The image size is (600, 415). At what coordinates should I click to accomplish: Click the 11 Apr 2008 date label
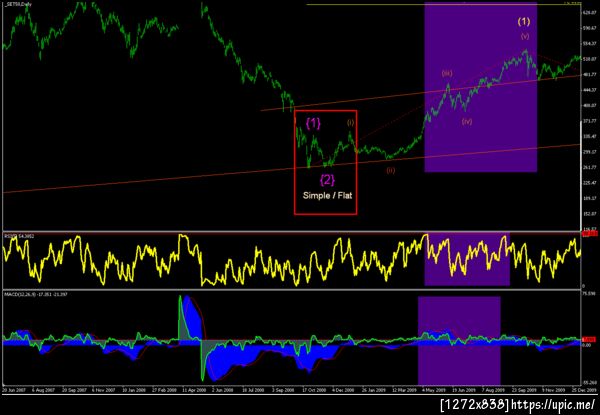click(x=194, y=390)
